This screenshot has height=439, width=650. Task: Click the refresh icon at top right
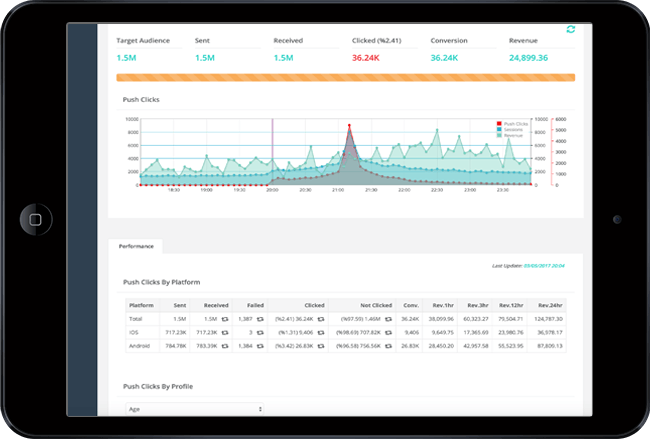coord(571,29)
